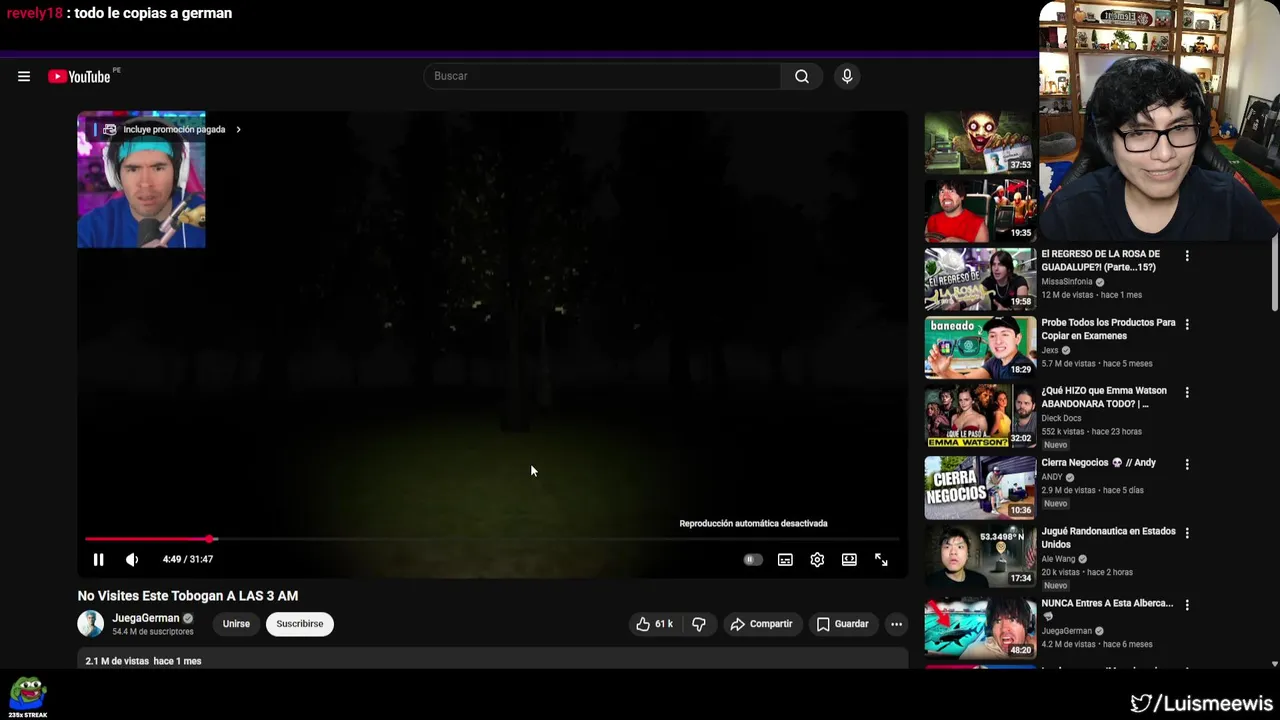Screen dimensions: 1280x720
Task: Toggle the autoplay switch off/on
Action: pyautogui.click(x=753, y=560)
